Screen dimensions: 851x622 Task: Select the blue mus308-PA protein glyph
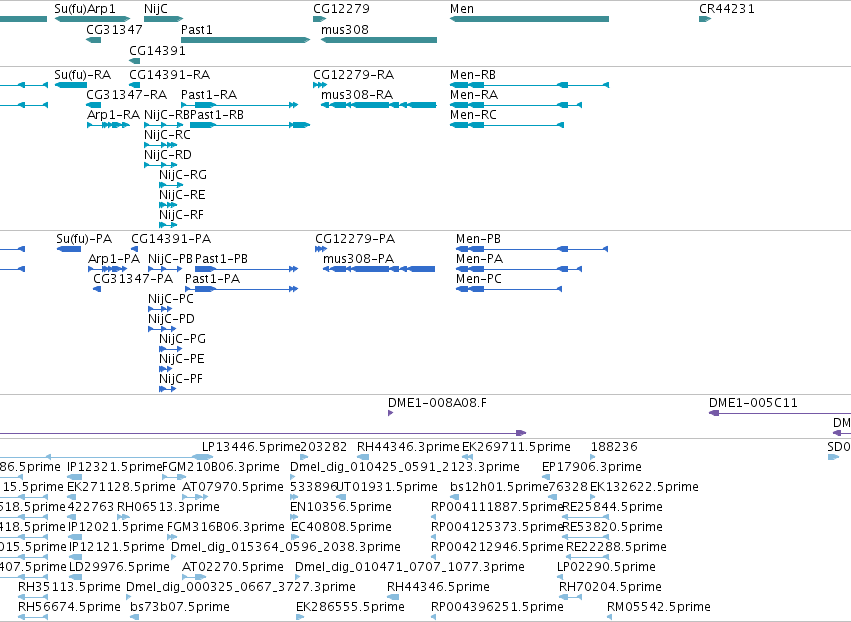point(379,269)
